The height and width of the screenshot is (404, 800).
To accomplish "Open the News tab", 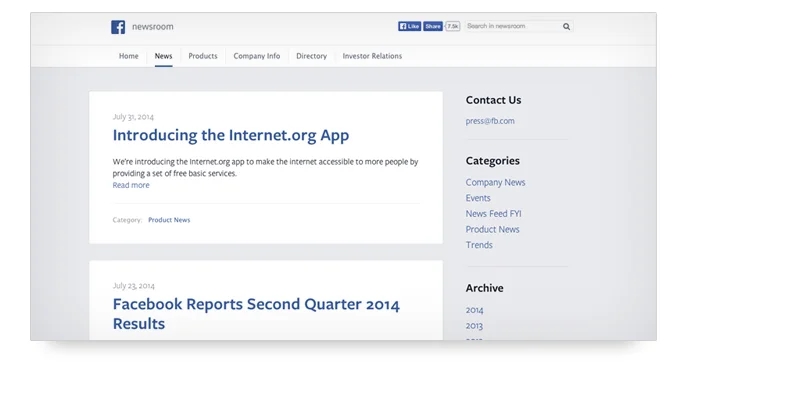I will (163, 56).
